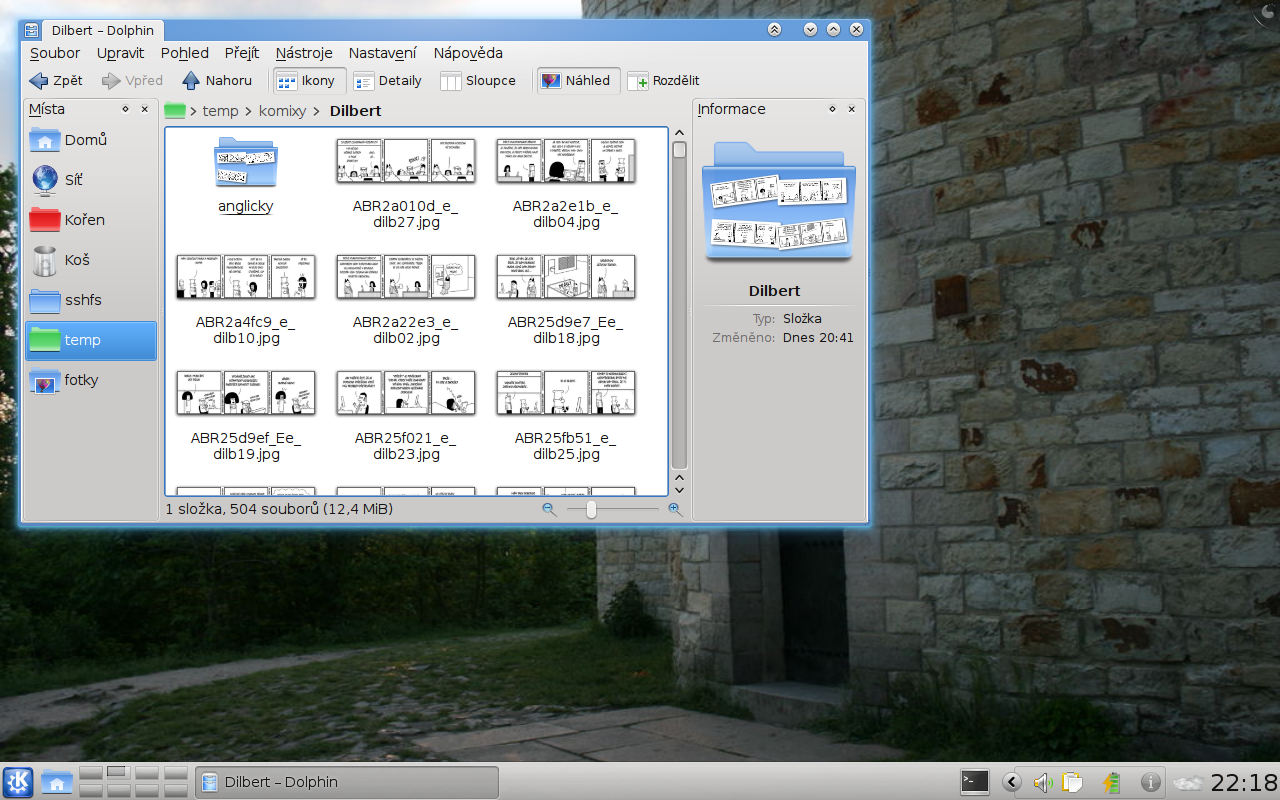Expand the arrow between komixy and Dilbert
1280x800 pixels.
(x=317, y=111)
